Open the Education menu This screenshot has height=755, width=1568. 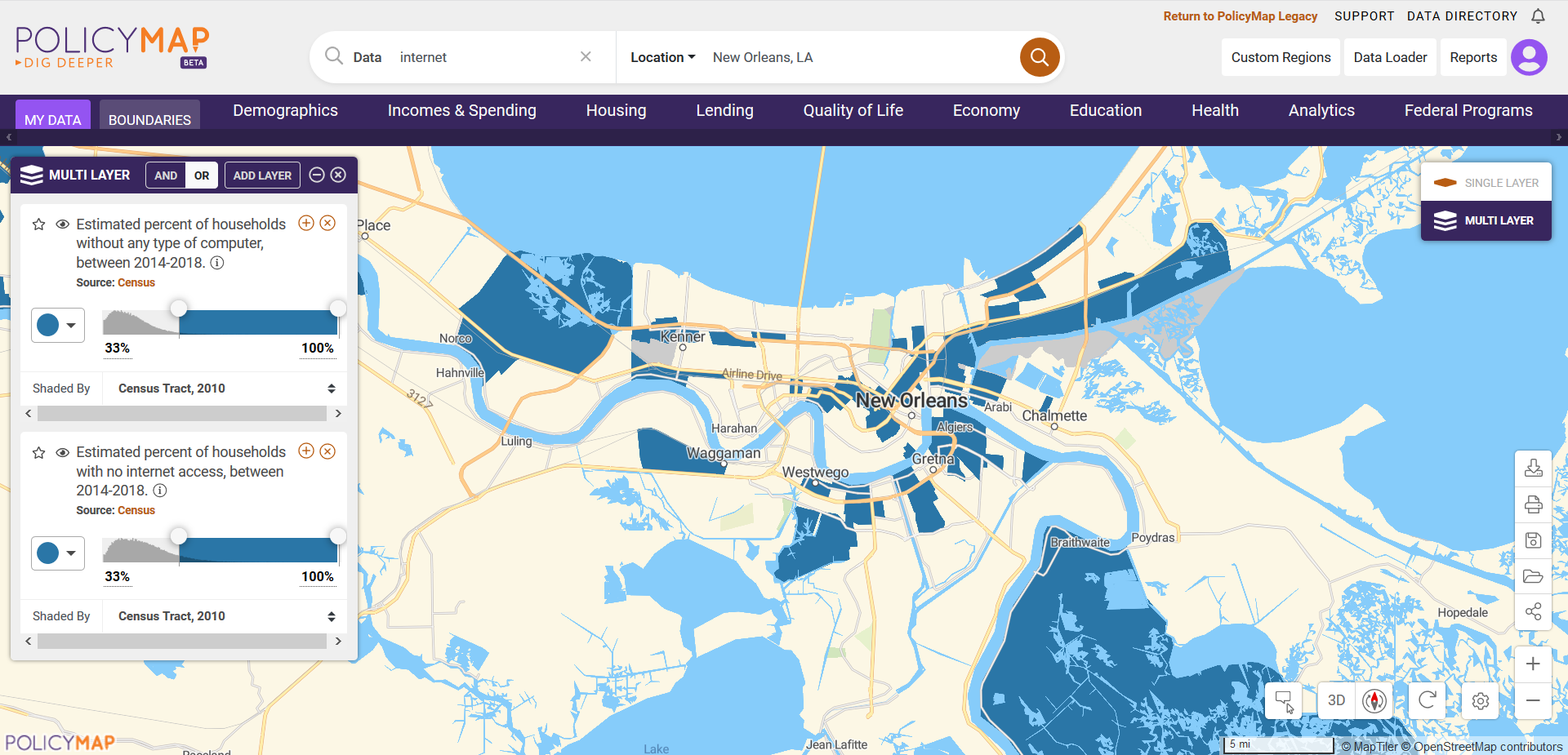click(1106, 110)
